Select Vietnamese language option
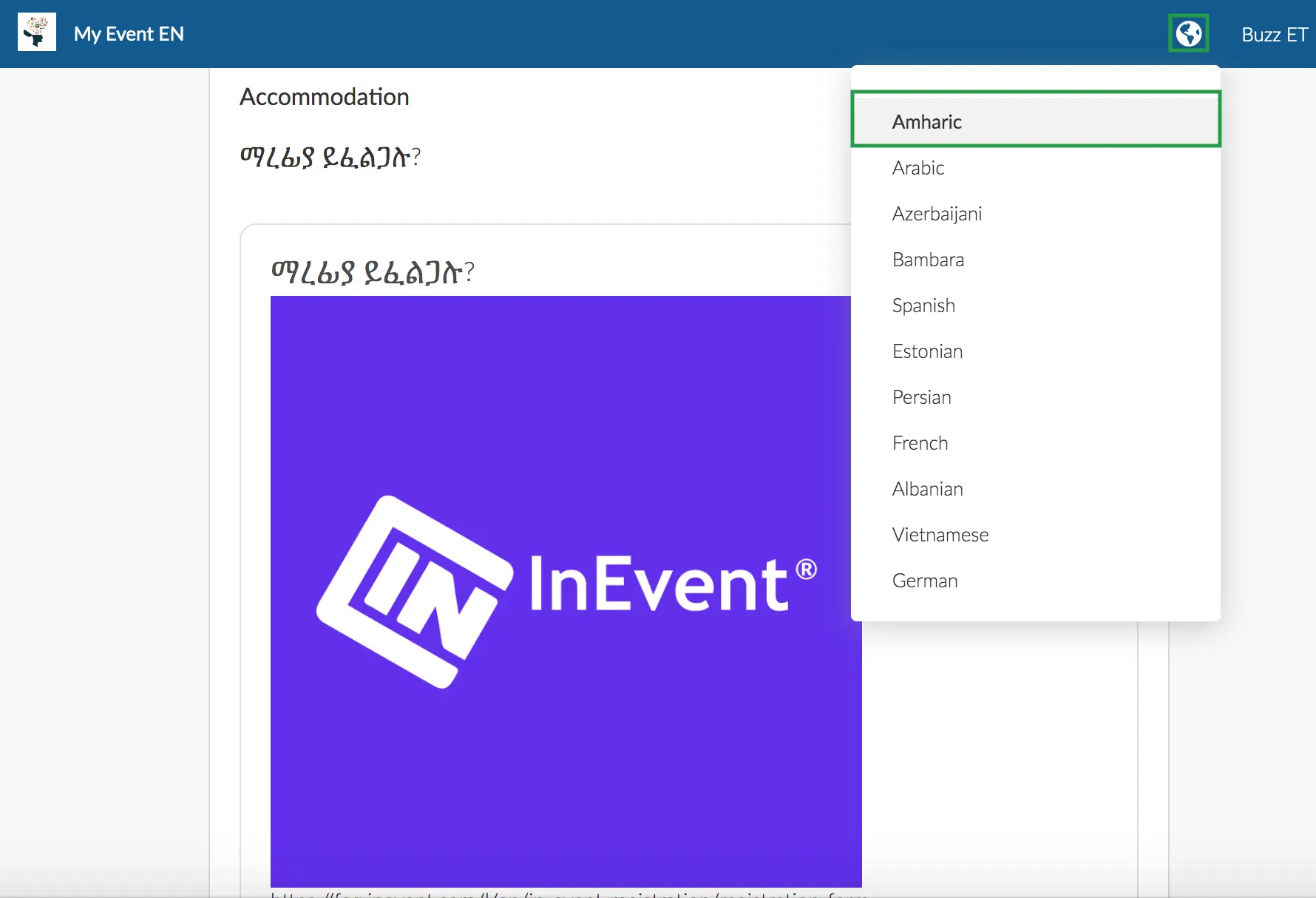Screen dimensions: 1316x898 click(1035, 535)
